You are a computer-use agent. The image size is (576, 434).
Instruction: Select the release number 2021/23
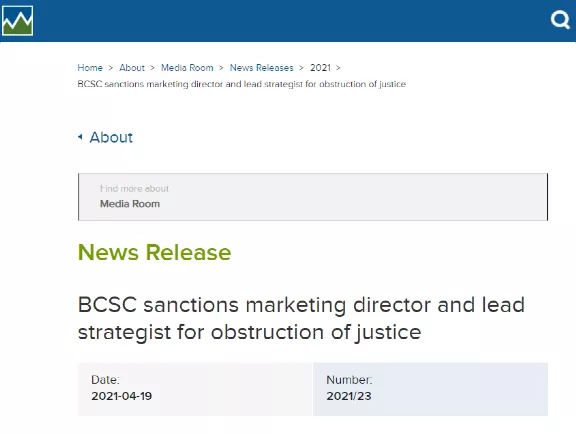(x=349, y=396)
